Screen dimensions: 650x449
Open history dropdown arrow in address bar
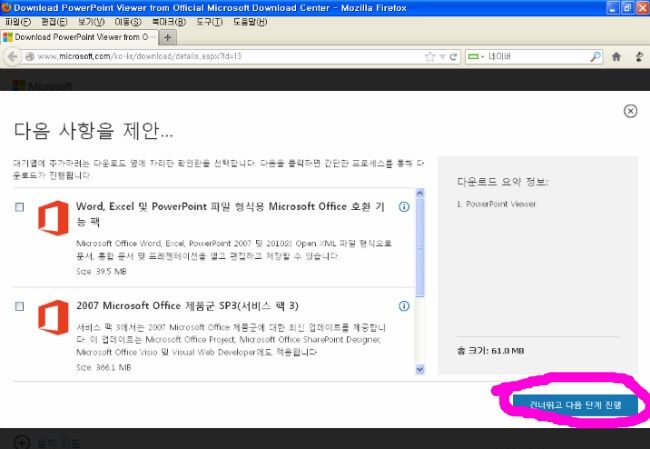point(442,57)
